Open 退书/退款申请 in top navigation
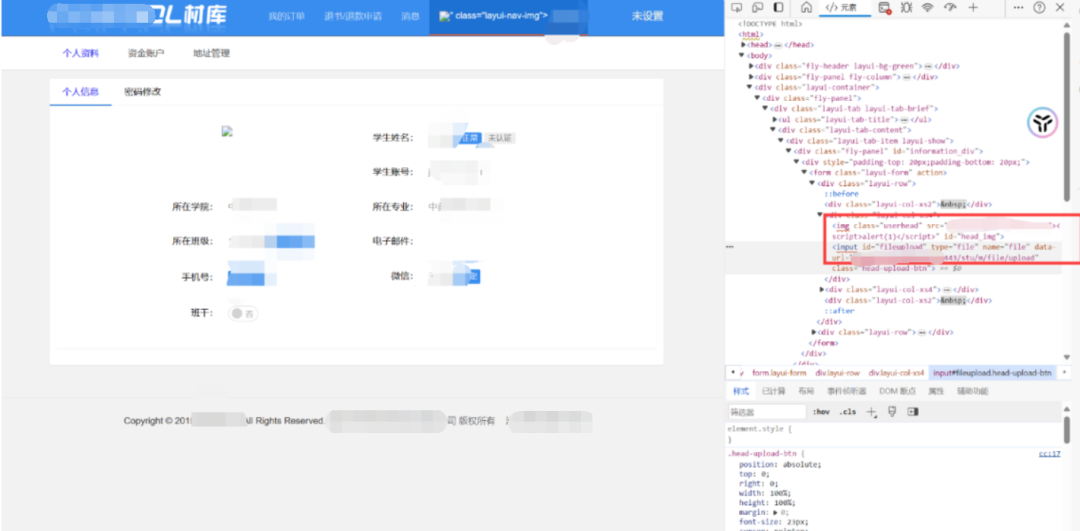 (353, 17)
